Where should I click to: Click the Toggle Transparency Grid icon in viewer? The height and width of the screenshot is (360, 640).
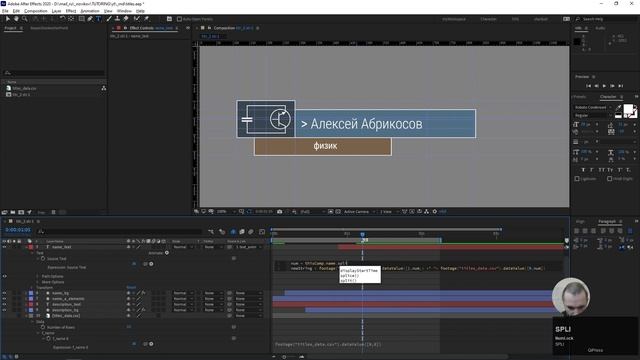(338, 211)
